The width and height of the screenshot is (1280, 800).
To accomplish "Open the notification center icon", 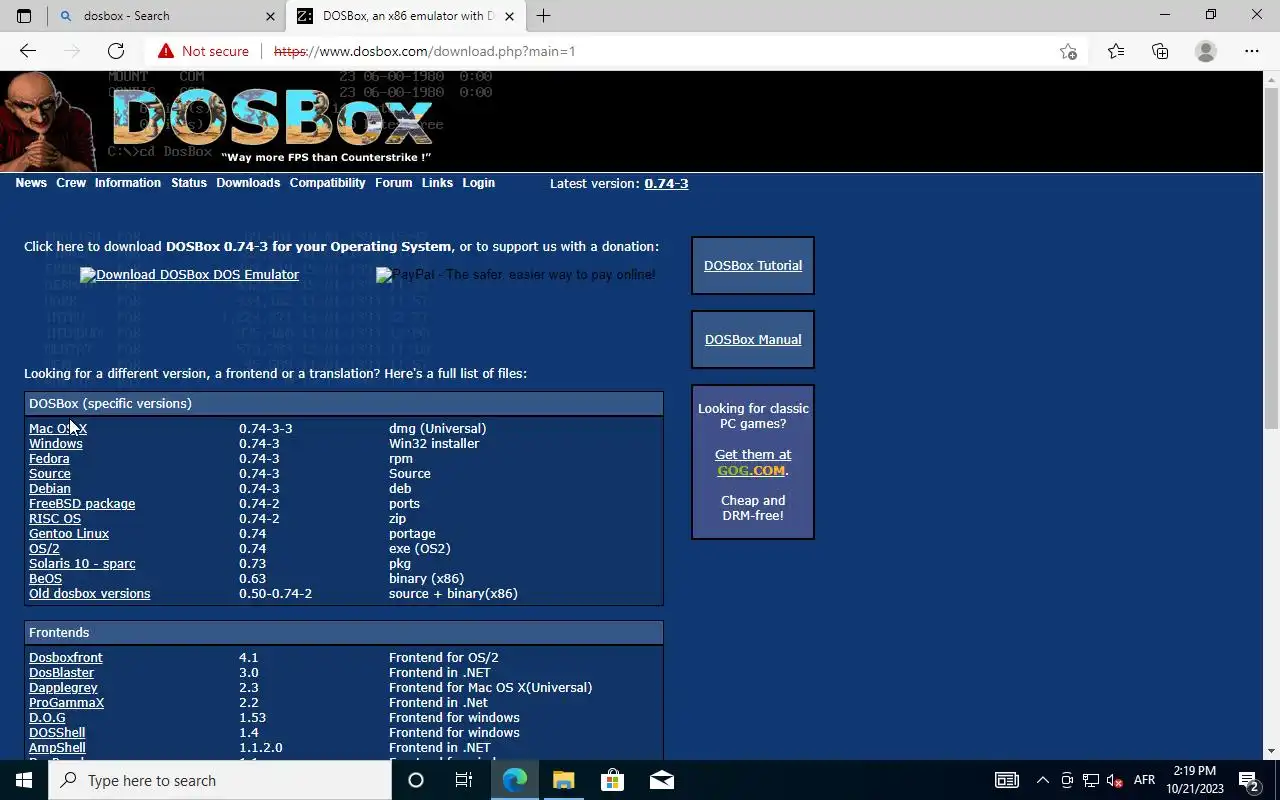I will click(x=1249, y=780).
